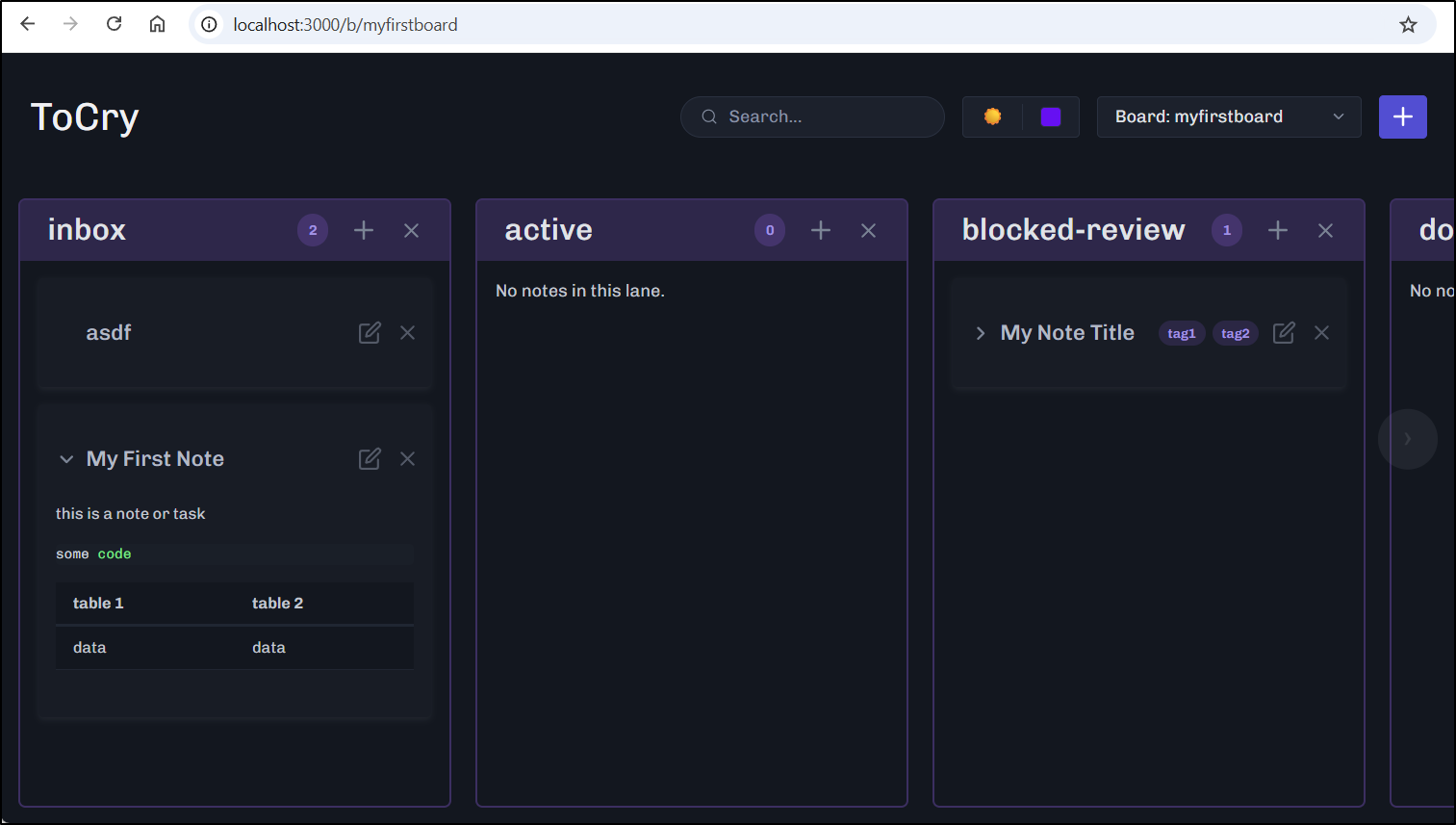Viewport: 1456px width, 825px height.
Task: Delete My First Note
Action: pyautogui.click(x=408, y=459)
